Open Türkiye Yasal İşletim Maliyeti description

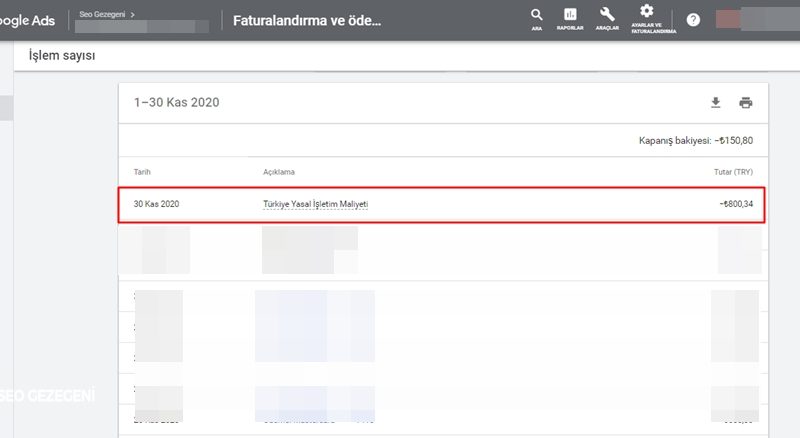pyautogui.click(x=315, y=204)
